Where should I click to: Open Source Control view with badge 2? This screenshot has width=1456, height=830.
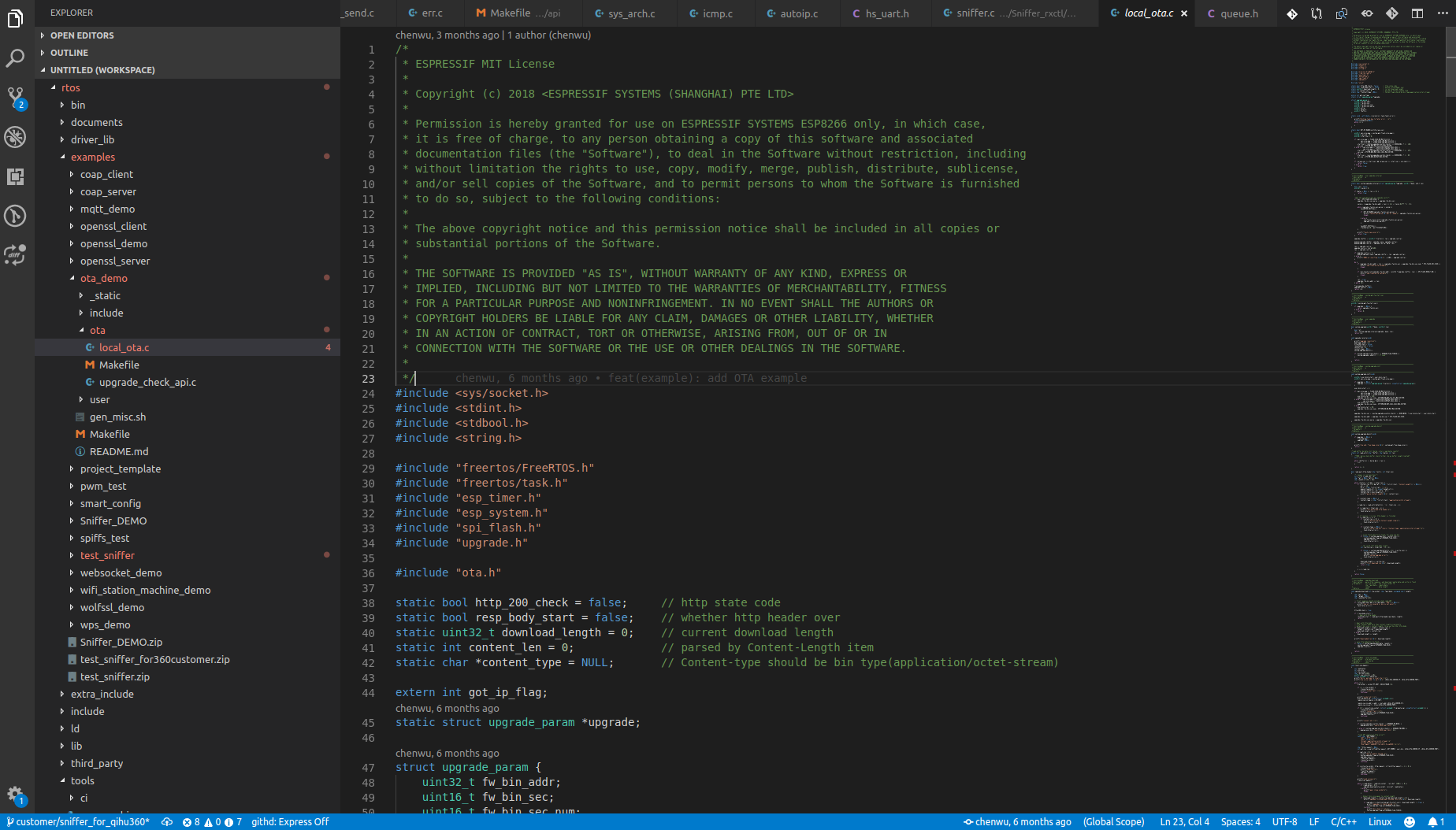(x=15, y=98)
